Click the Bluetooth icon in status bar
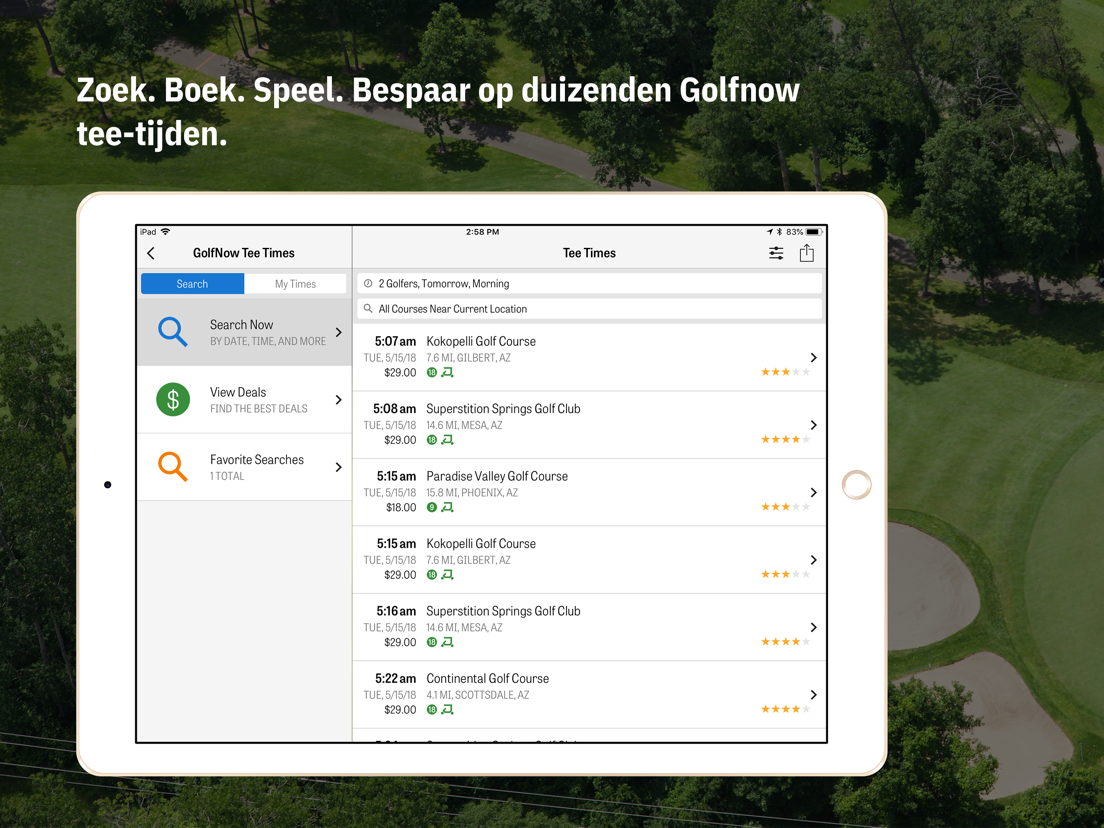 pos(779,232)
